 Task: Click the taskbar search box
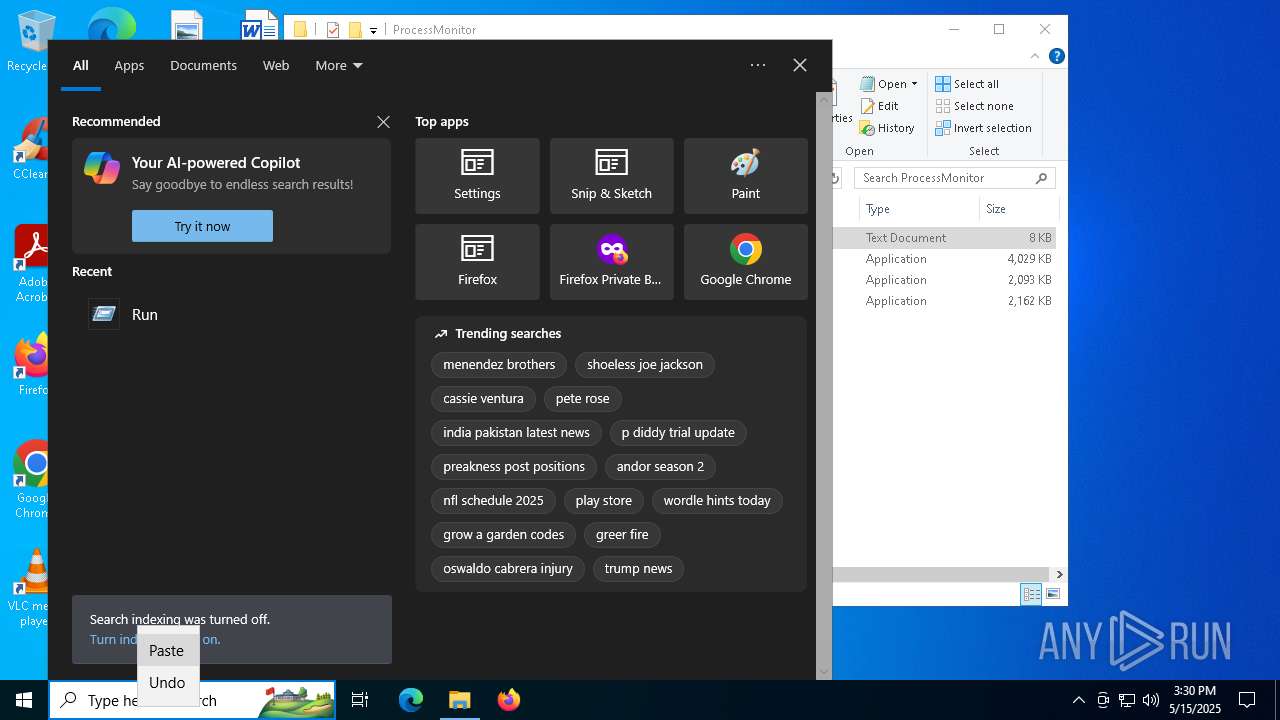pos(192,700)
